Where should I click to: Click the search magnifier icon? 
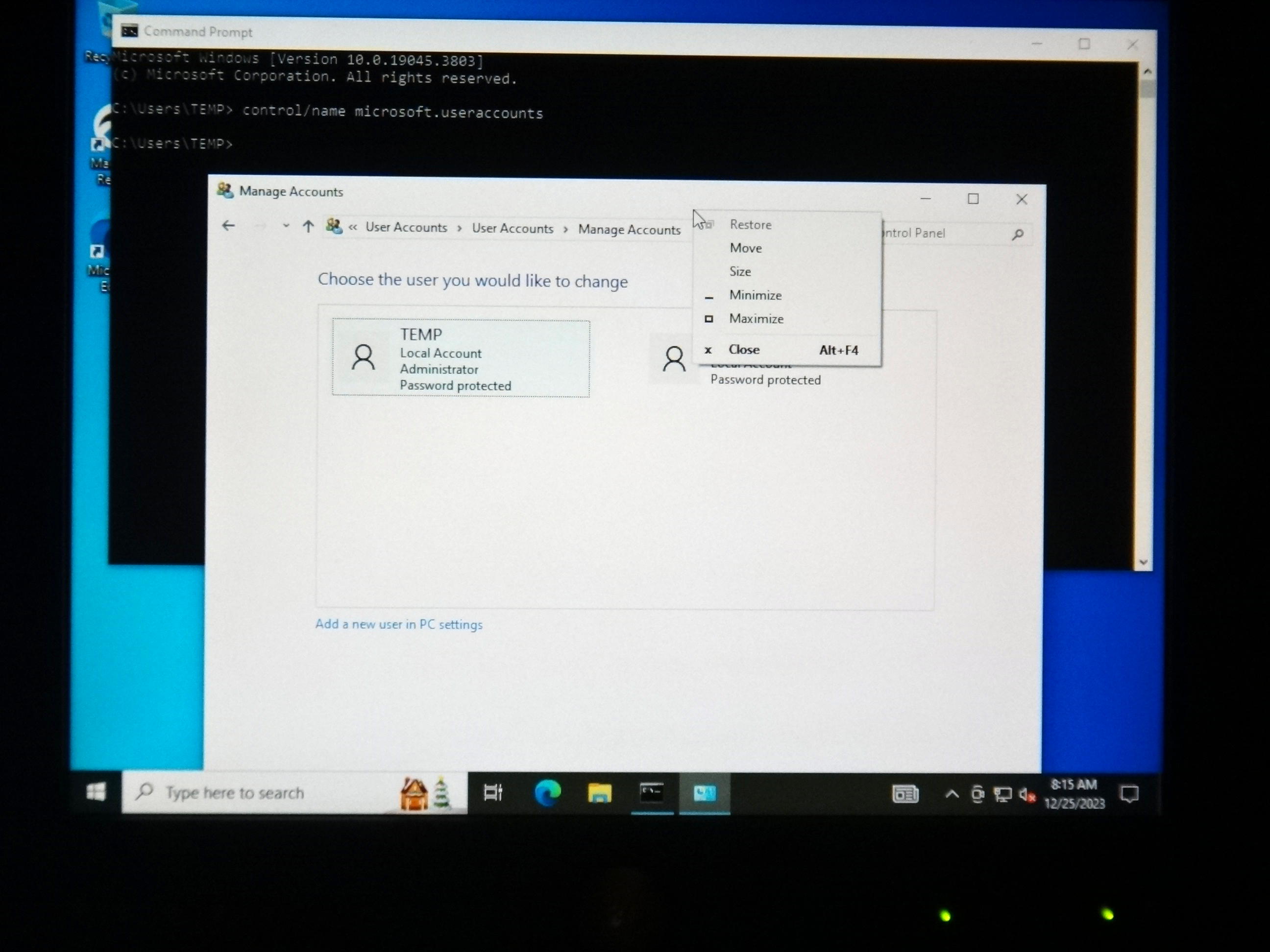[1017, 234]
